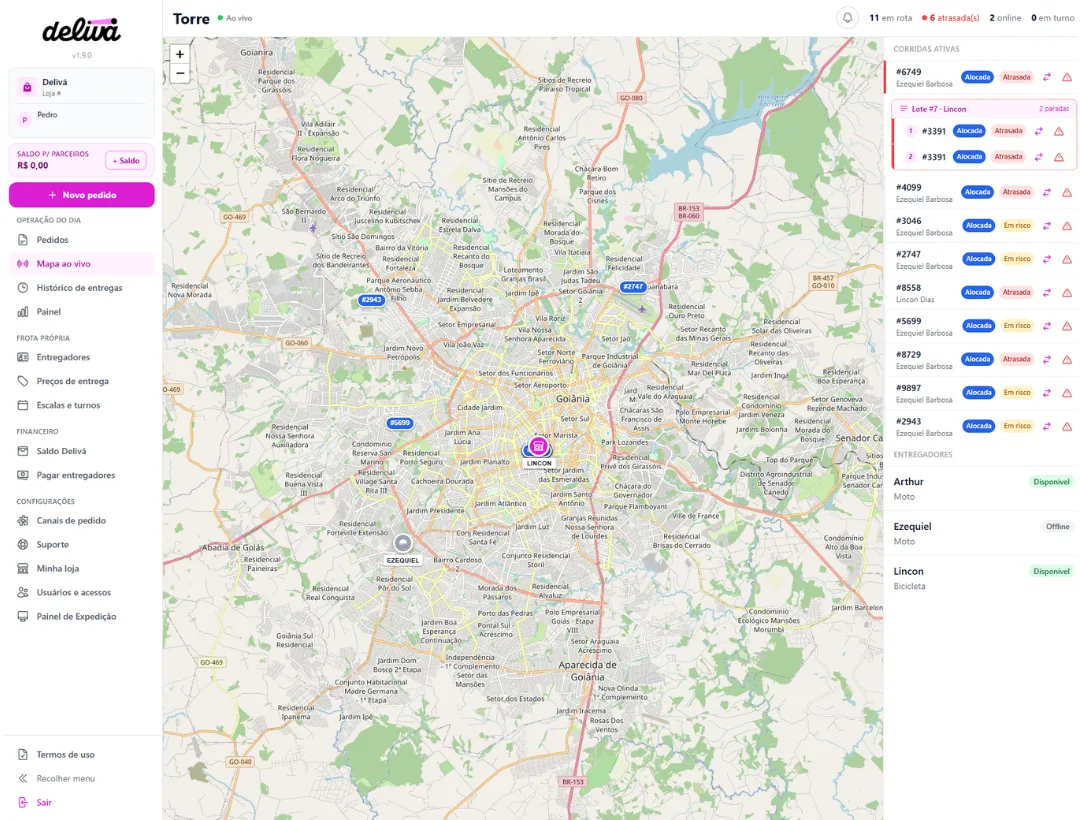This screenshot has height=820, width=1080.
Task: Open stop 1 order #3391 in the batch
Action: pyautogui.click(x=984, y=131)
